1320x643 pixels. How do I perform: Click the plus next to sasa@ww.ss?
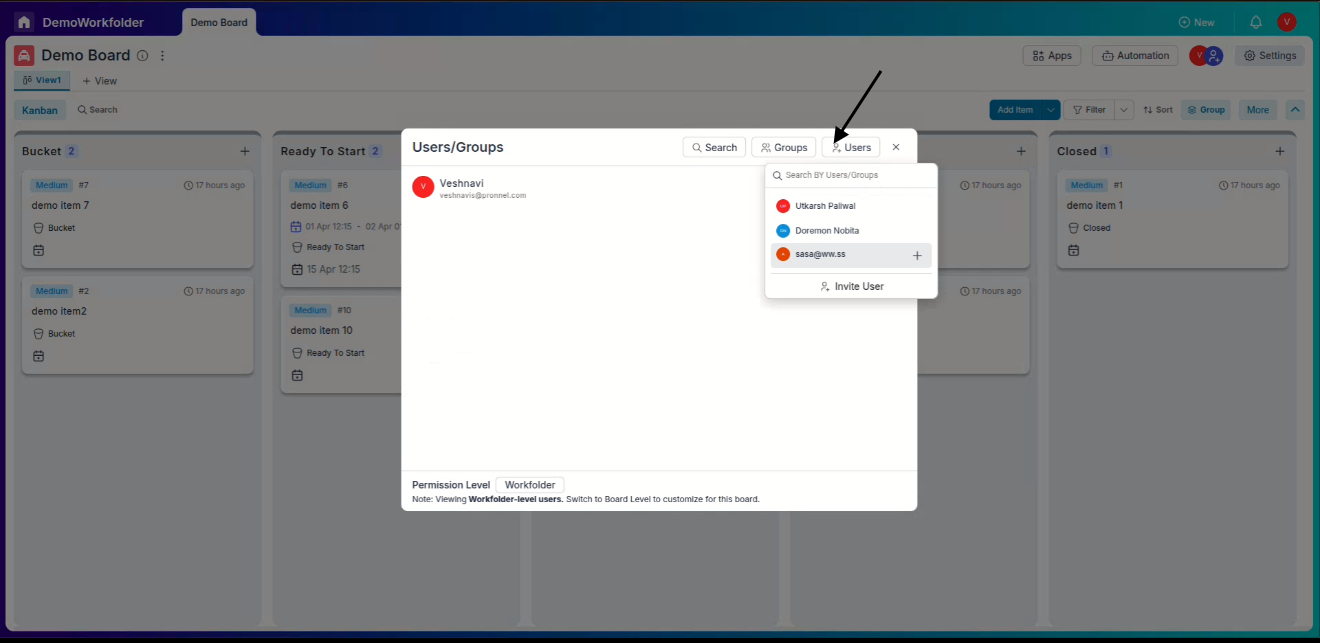click(x=917, y=255)
